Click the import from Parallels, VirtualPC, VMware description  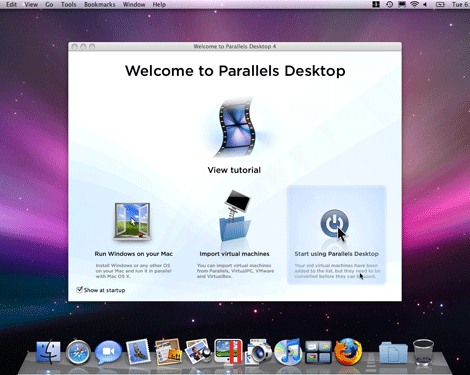click(x=235, y=271)
